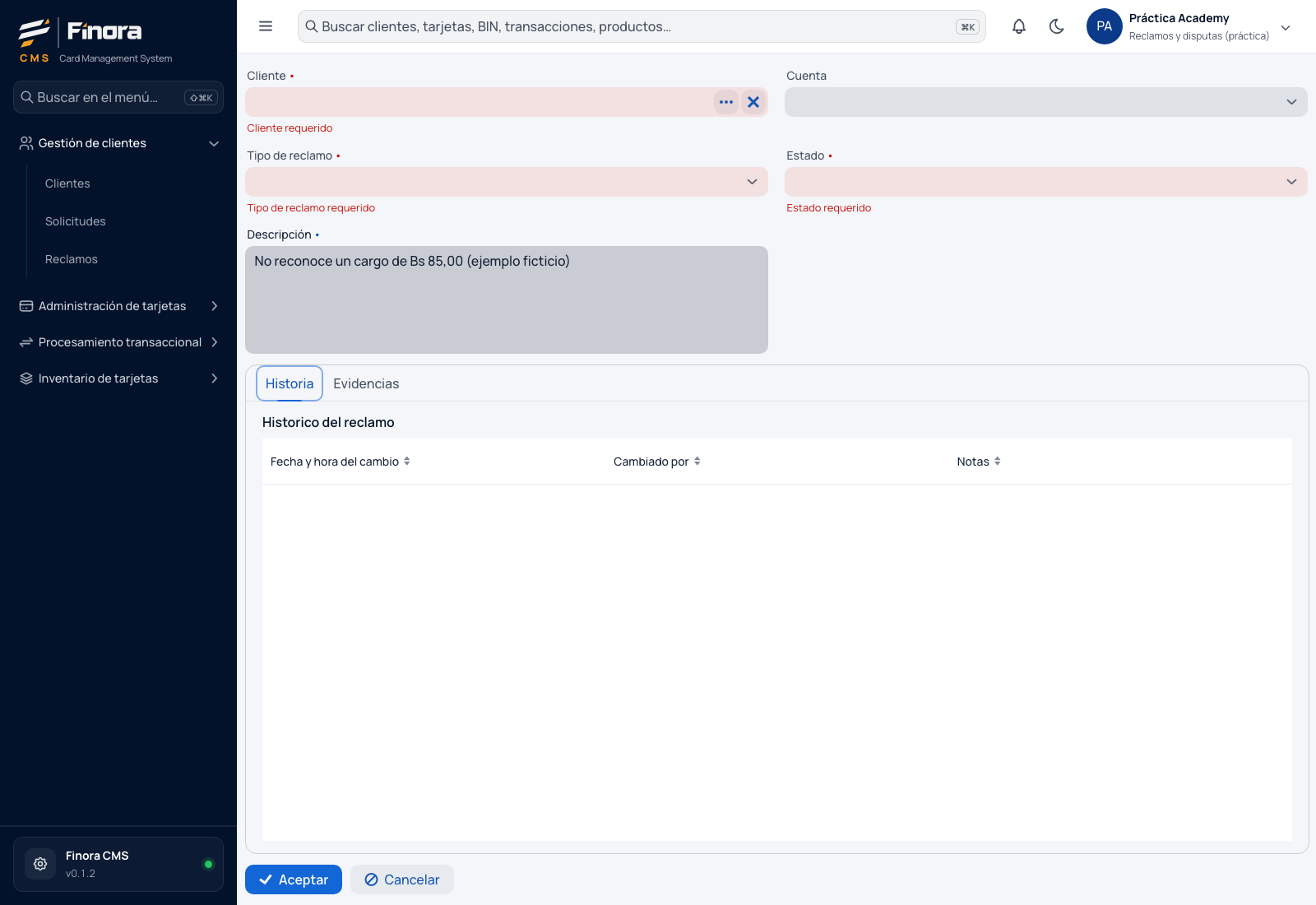Click the Cancelar button
The height and width of the screenshot is (905, 1316).
point(402,879)
